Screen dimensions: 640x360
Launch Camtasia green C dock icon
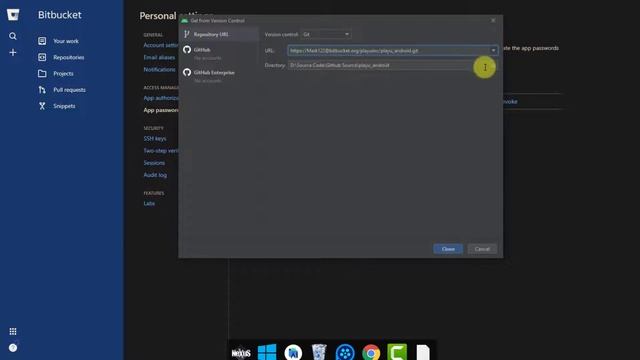tap(397, 352)
